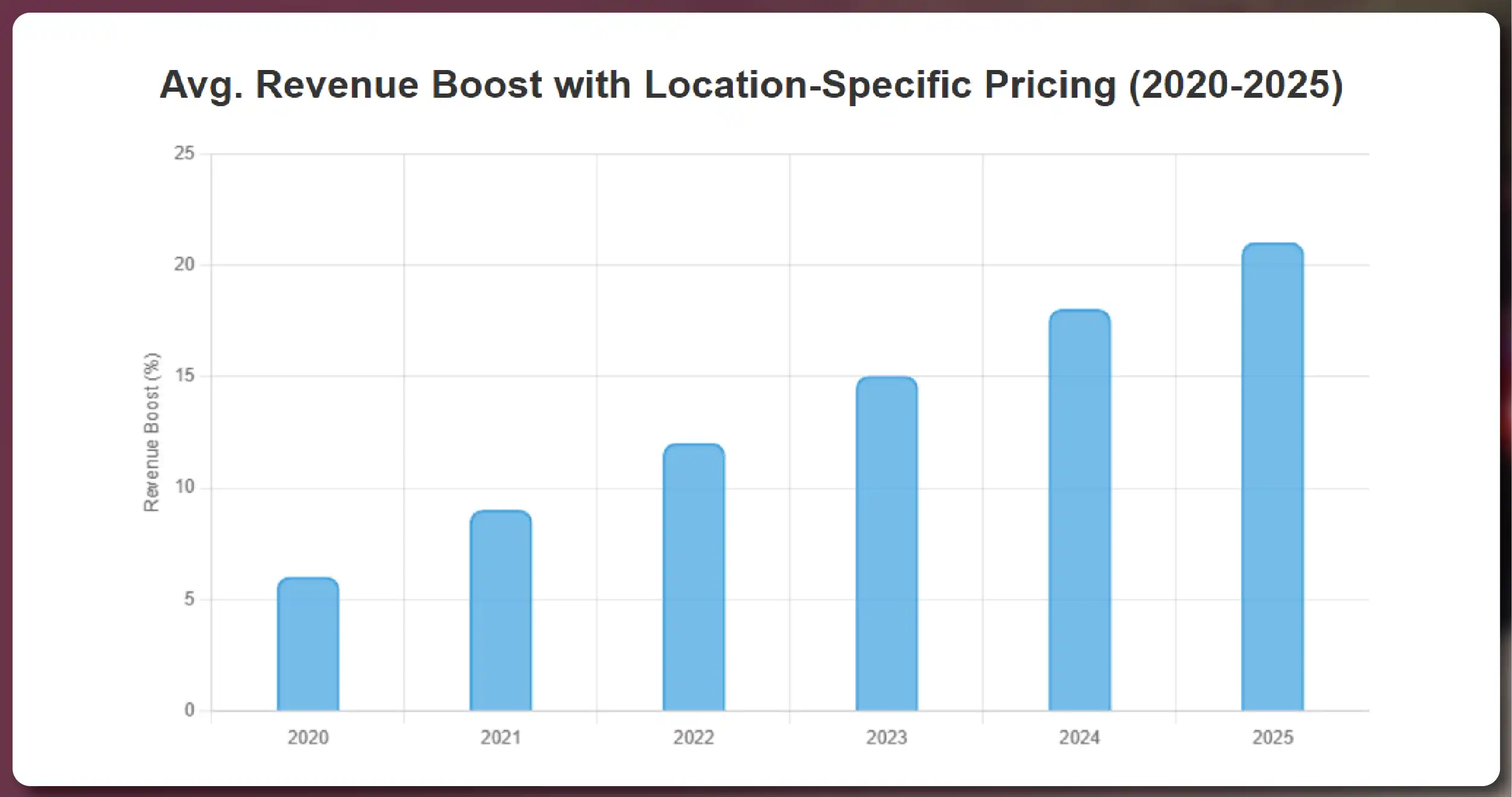This screenshot has width=1512, height=797.
Task: Click the 10 y-axis tick label
Action: click(185, 487)
